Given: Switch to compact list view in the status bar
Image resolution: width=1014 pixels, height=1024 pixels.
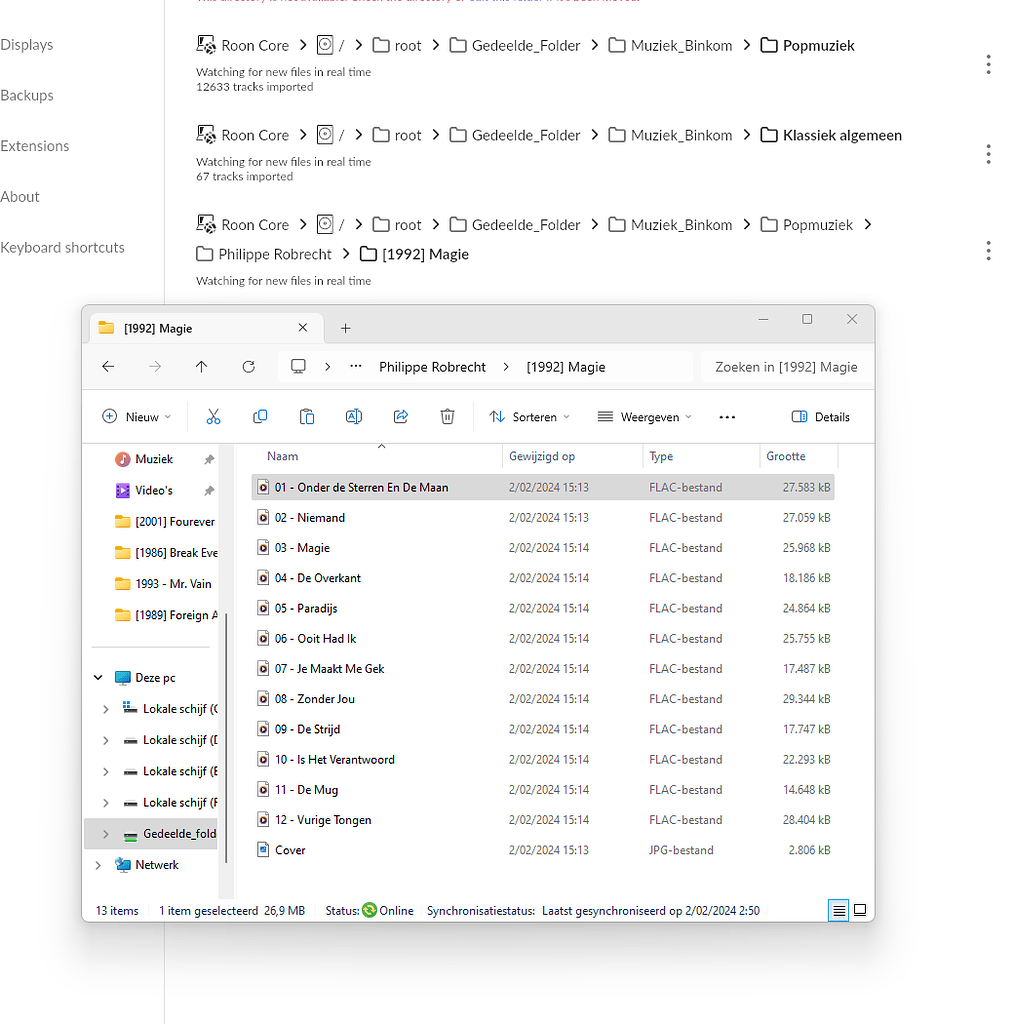Looking at the screenshot, I should click(x=837, y=910).
